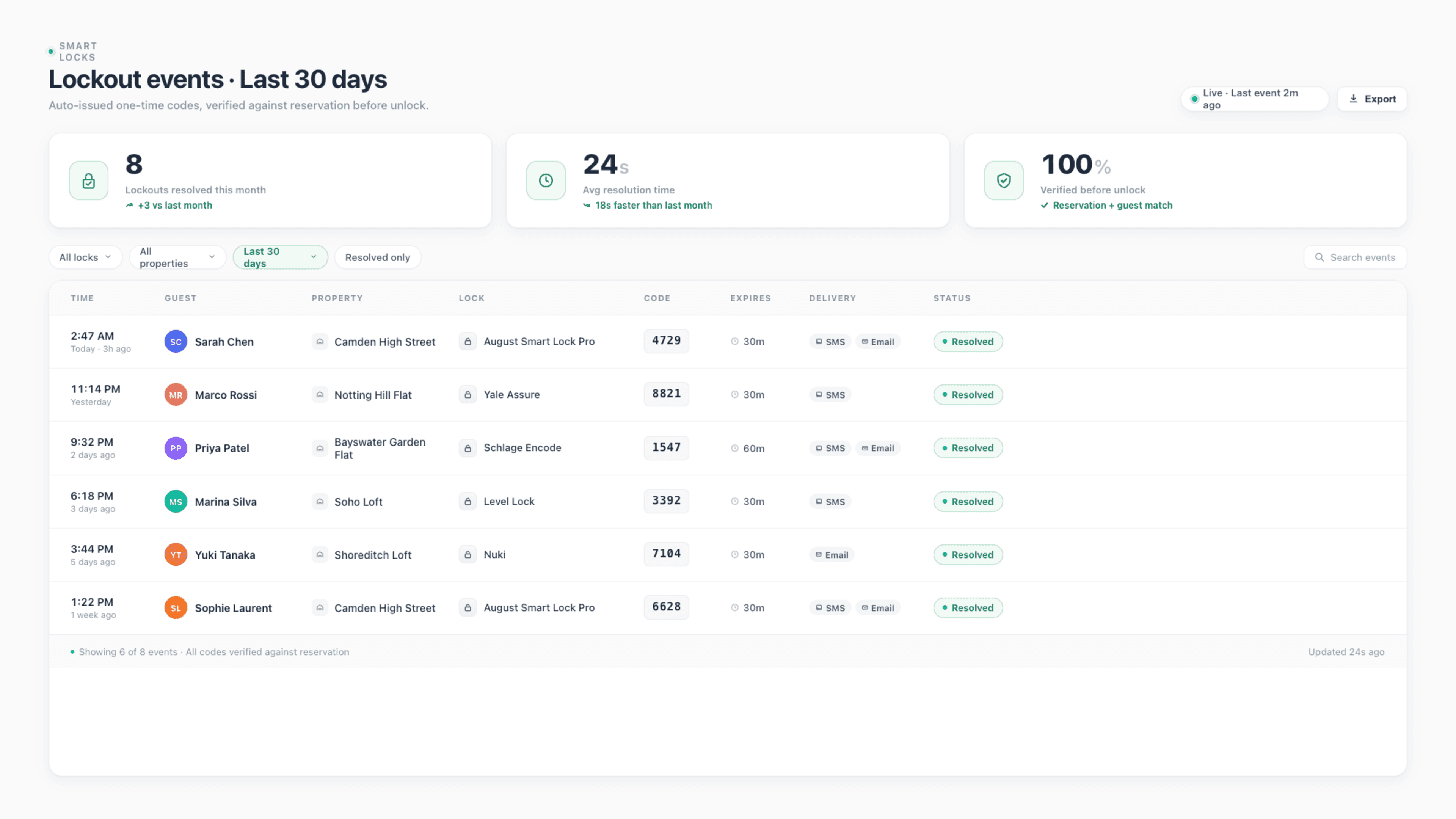Sort by the PROPERTY column header
Image resolution: width=1456 pixels, height=819 pixels.
[x=337, y=298]
